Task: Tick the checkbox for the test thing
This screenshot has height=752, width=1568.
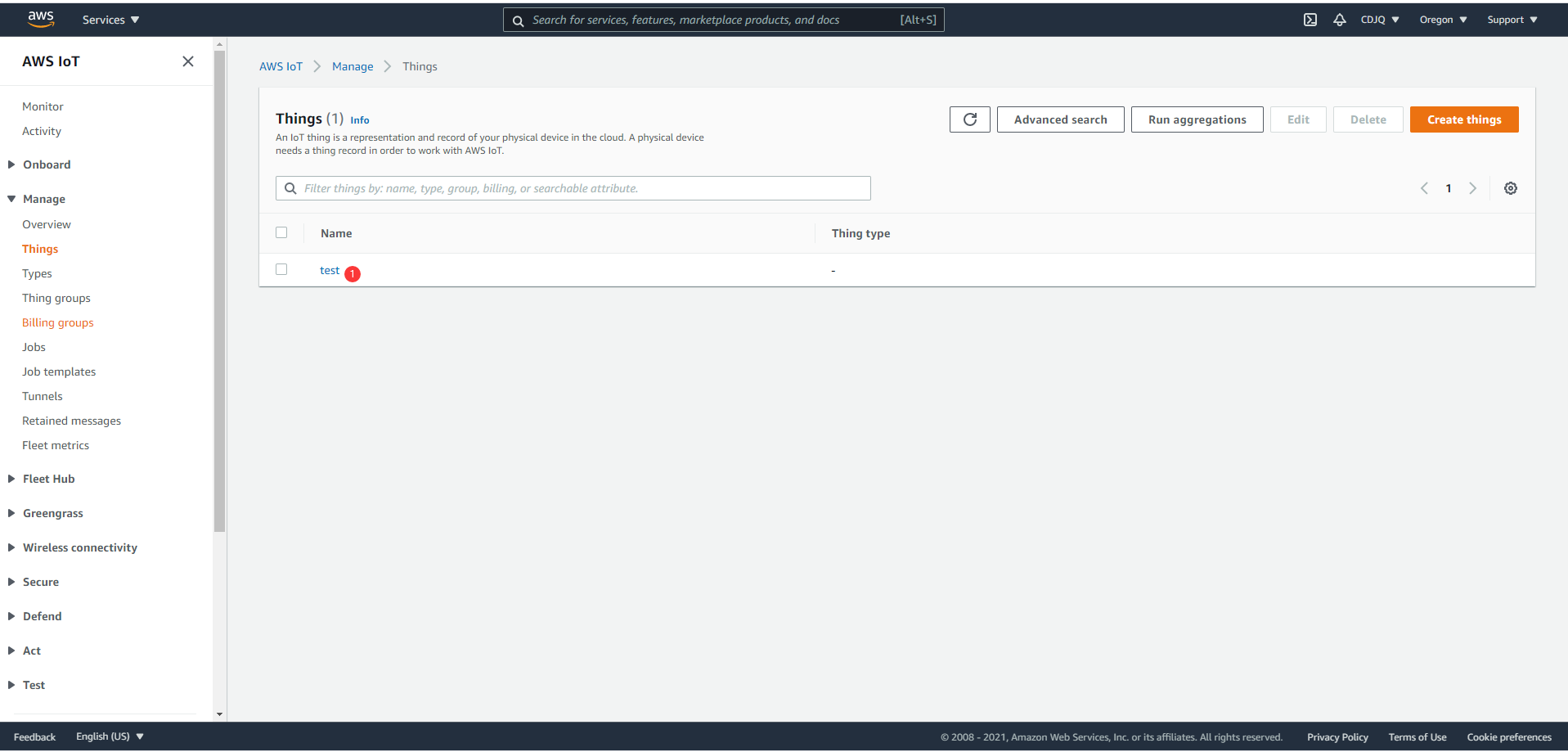Action: [281, 269]
